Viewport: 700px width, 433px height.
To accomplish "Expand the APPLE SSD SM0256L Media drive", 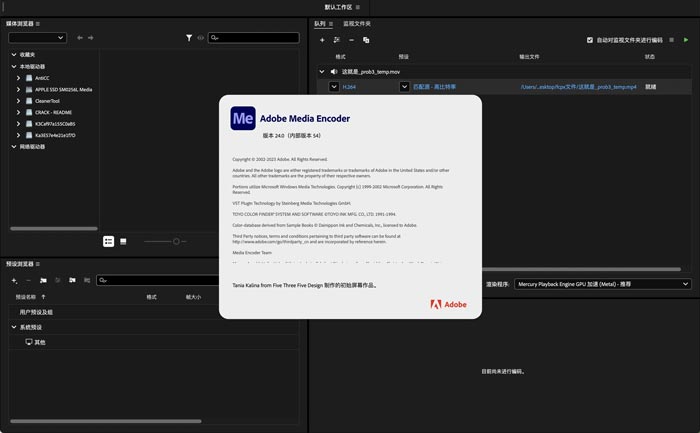I will click(x=18, y=89).
